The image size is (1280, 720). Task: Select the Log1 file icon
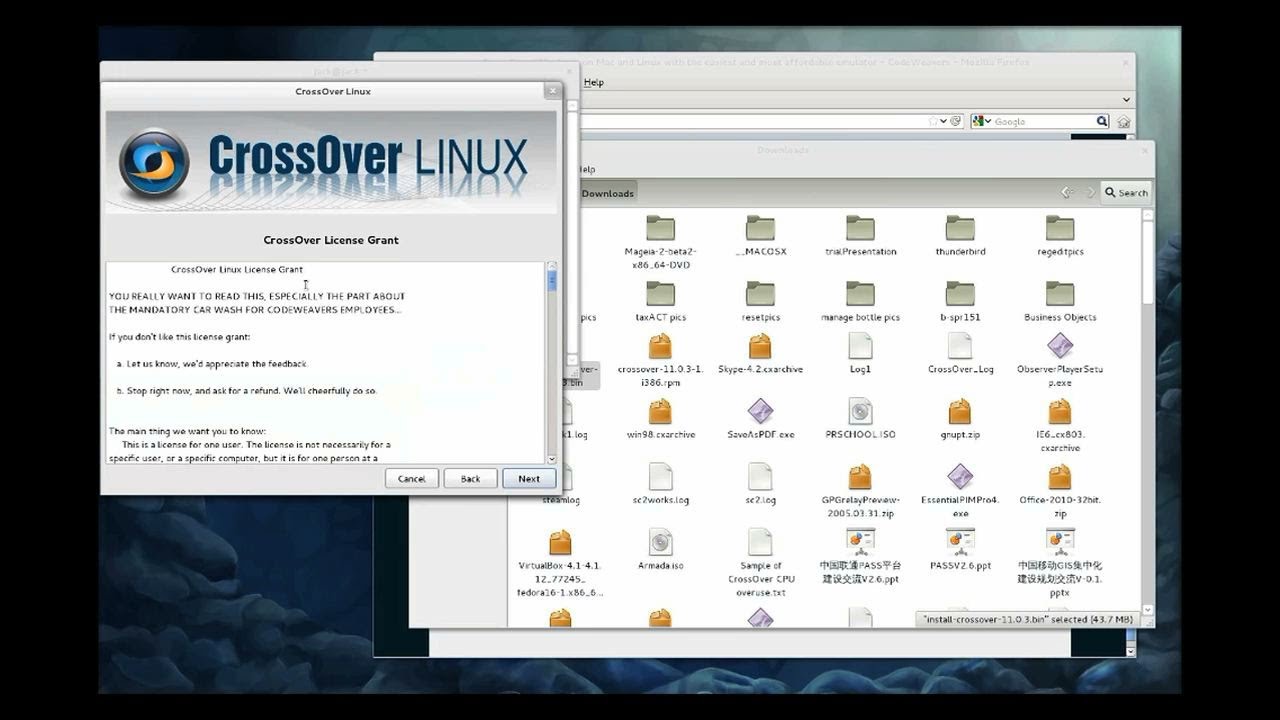[860, 346]
